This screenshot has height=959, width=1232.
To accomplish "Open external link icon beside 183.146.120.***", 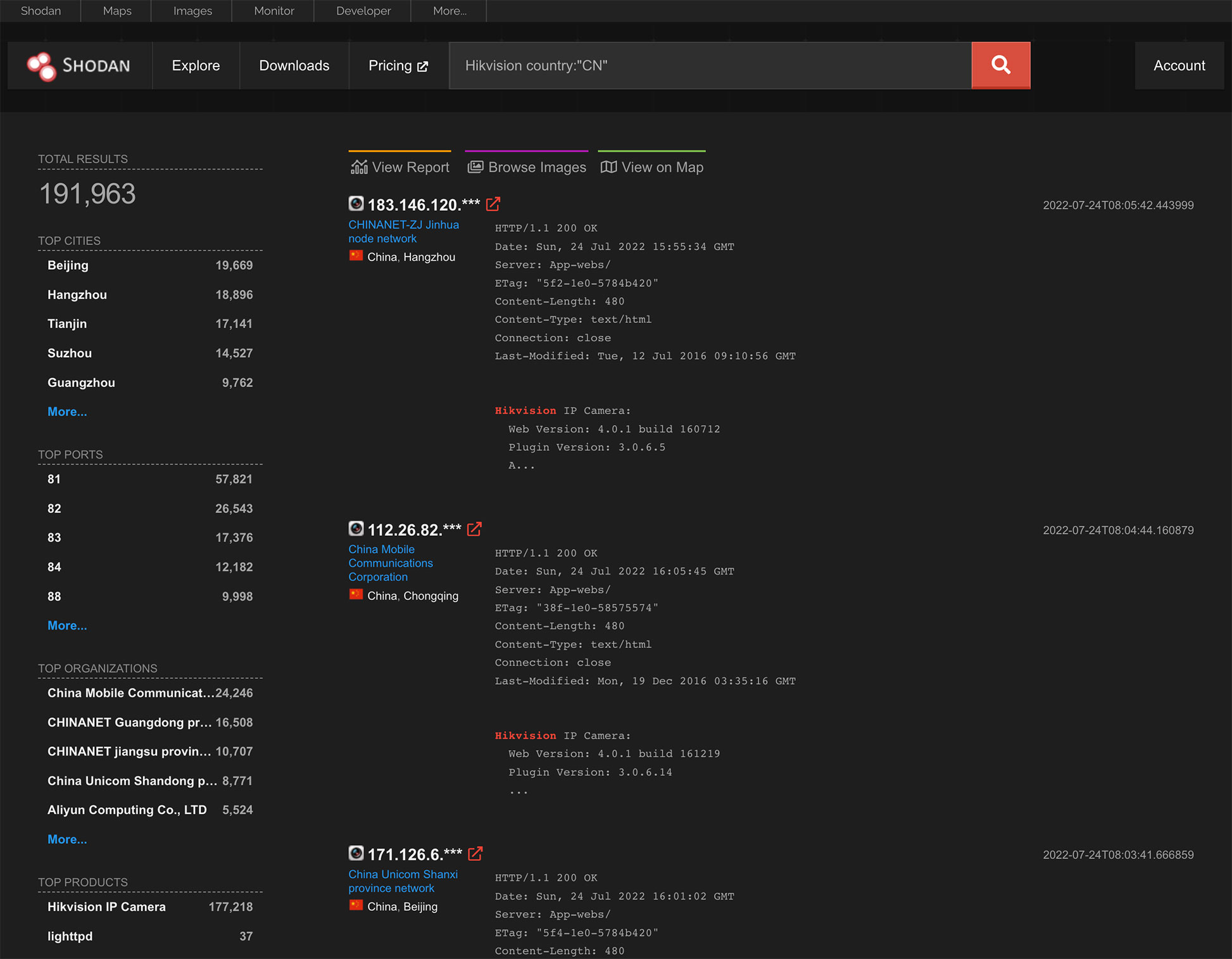I will pos(493,204).
